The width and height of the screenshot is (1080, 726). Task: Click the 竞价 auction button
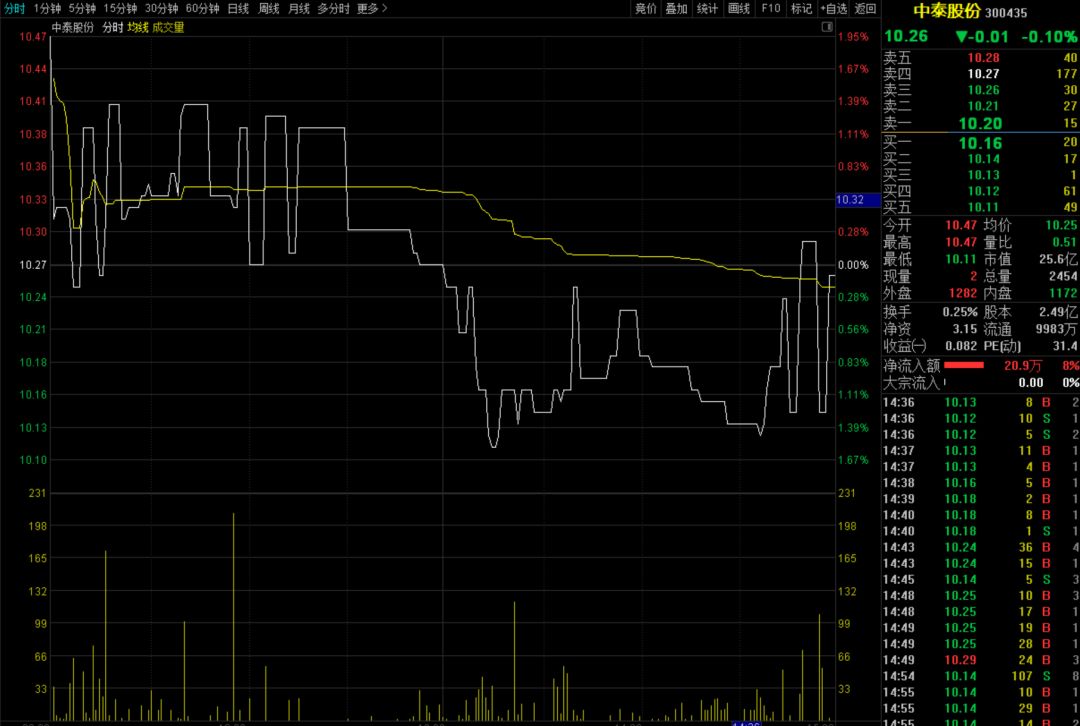click(646, 8)
